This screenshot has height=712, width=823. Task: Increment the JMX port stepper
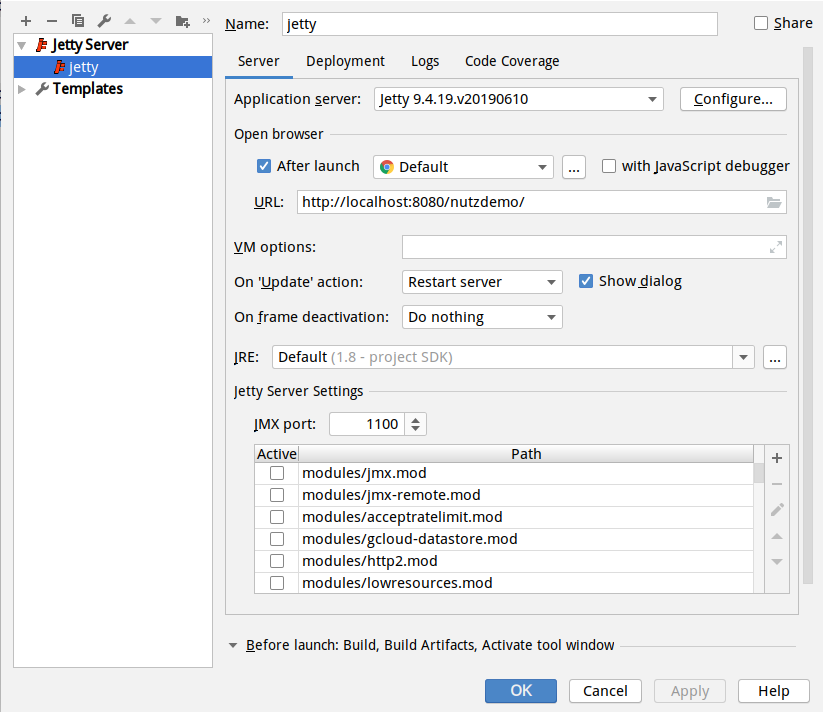point(416,420)
